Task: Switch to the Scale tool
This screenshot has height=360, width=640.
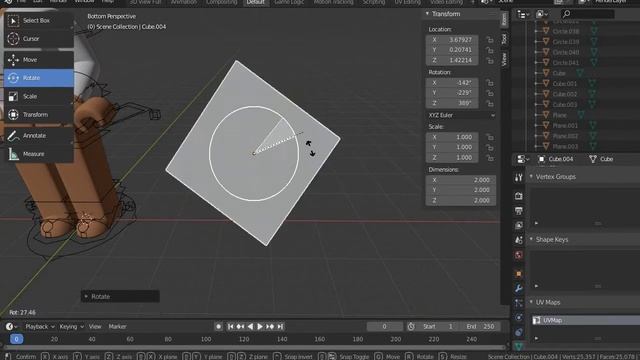Action: click(x=39, y=96)
